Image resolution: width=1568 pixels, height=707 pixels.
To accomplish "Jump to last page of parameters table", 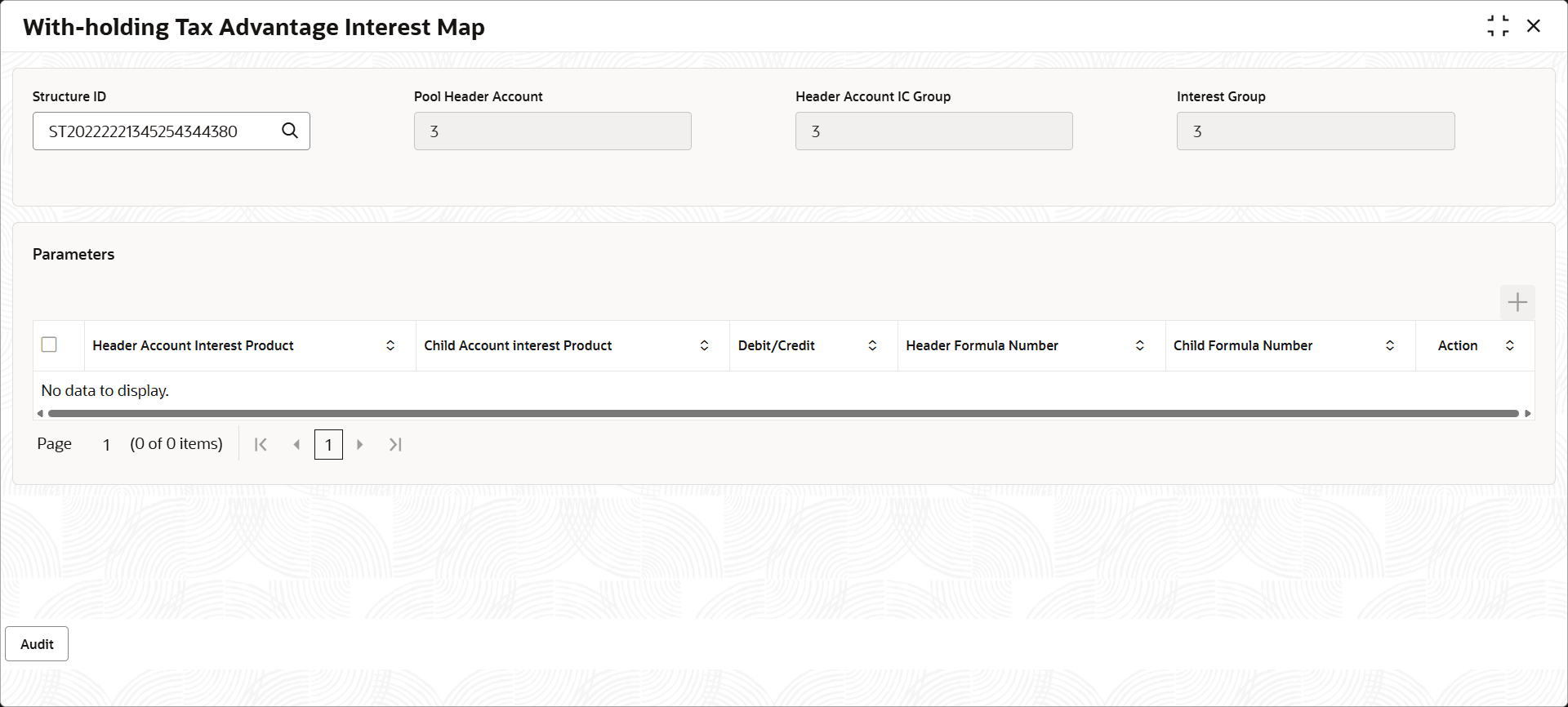I will [395, 444].
